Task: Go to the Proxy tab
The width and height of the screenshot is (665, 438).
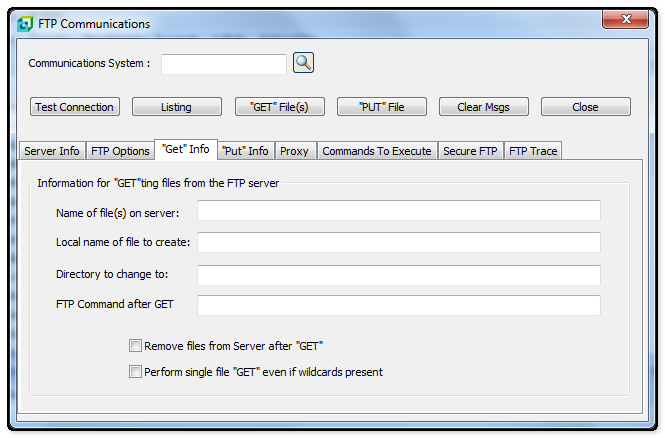Action: (x=294, y=151)
